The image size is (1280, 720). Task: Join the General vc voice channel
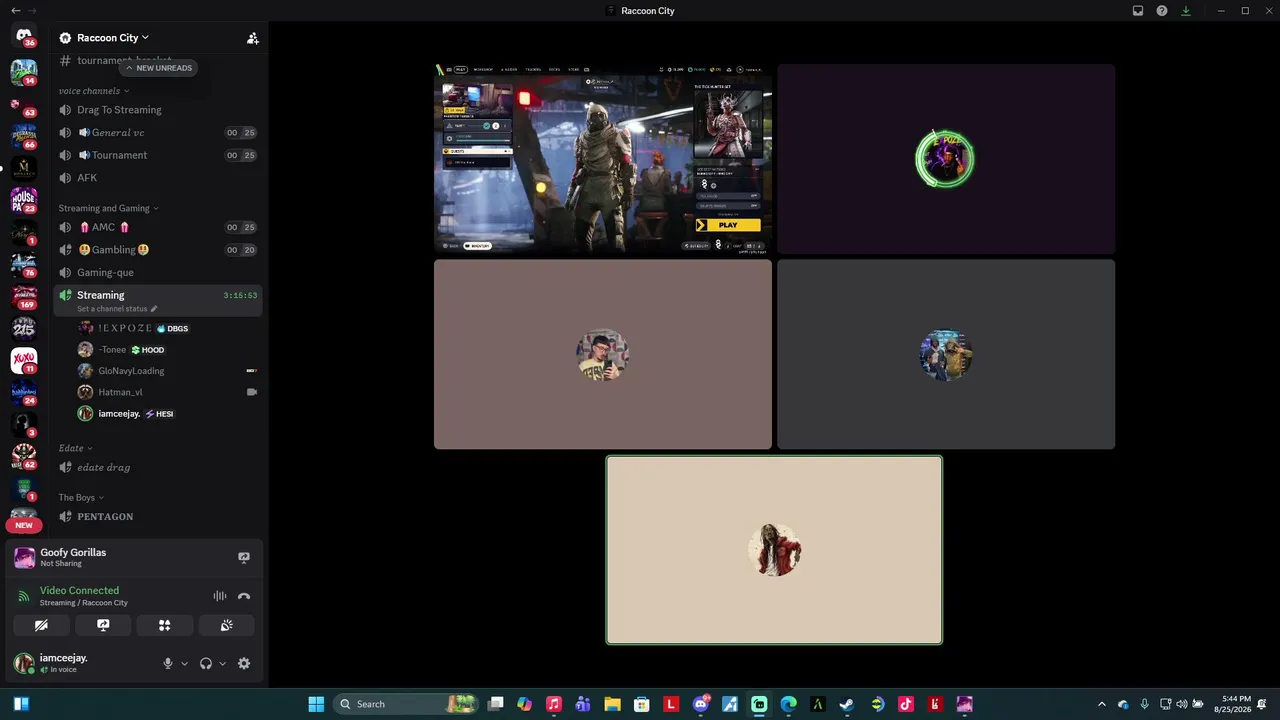[x=158, y=132]
